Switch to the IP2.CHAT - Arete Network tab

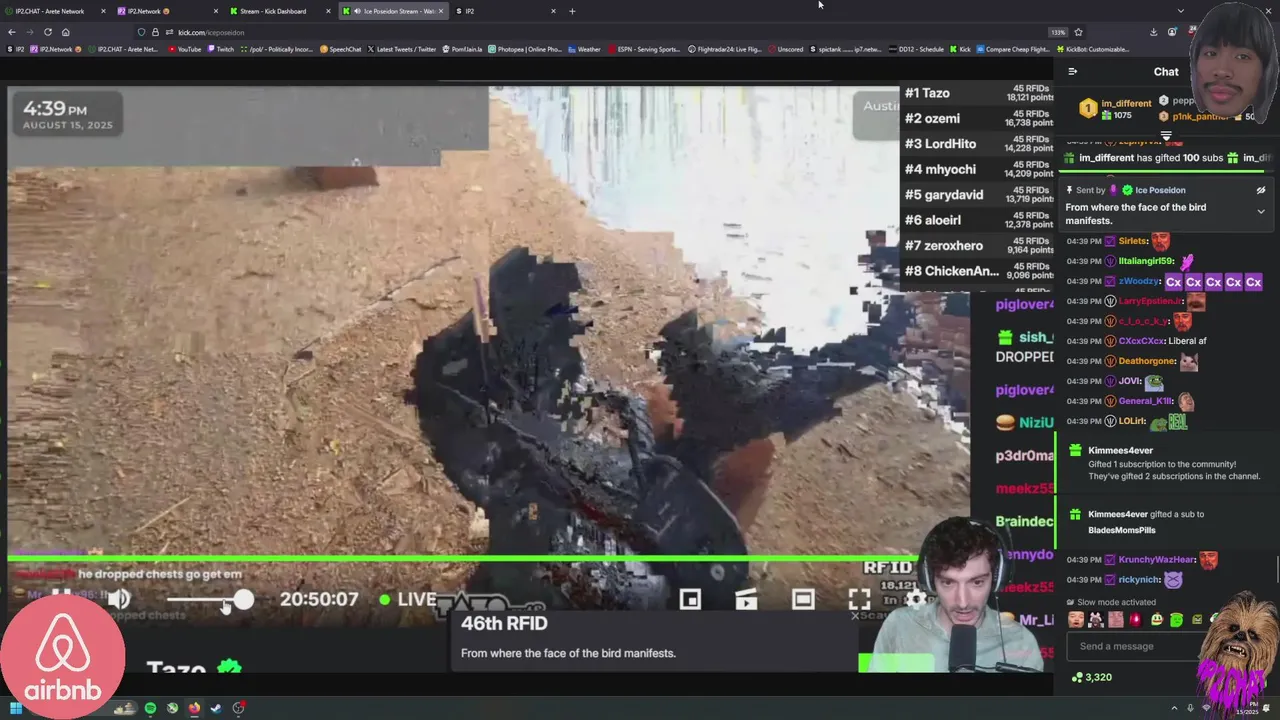[54, 11]
